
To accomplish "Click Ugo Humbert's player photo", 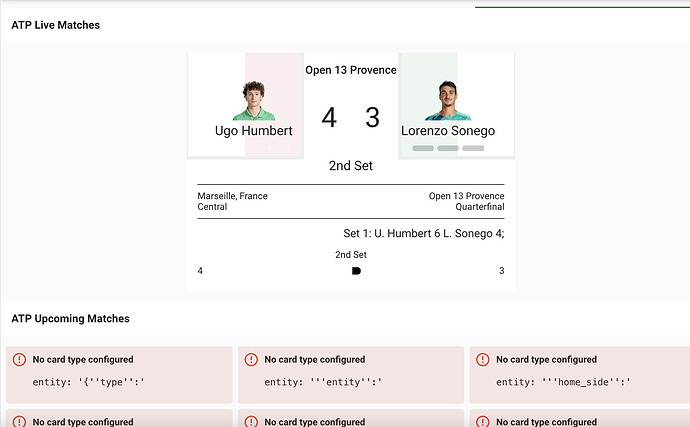I will (254, 100).
